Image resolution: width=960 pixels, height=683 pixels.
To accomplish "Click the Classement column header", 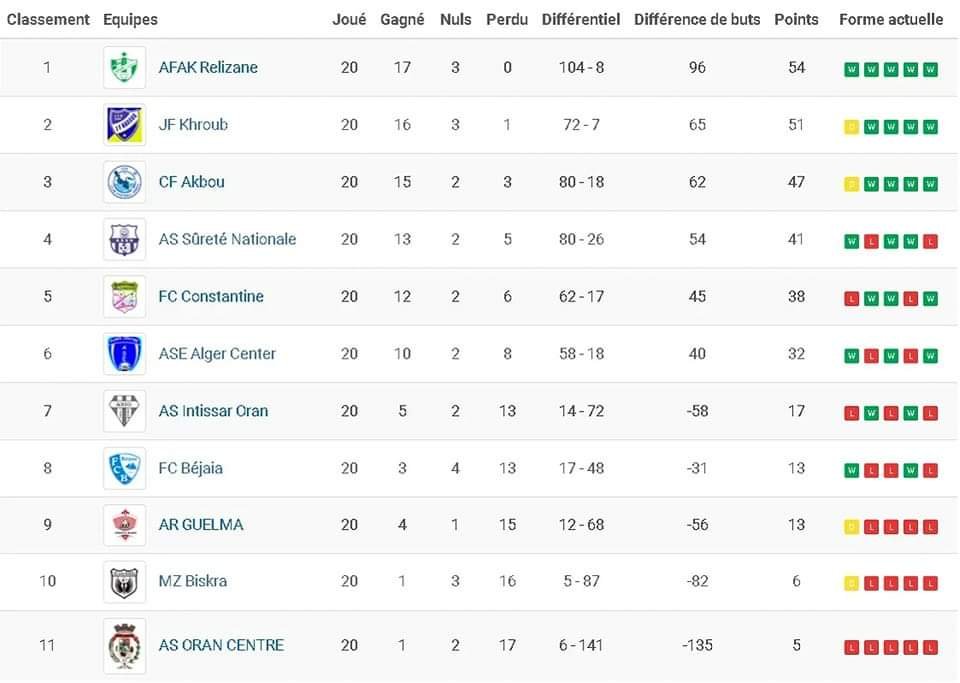I will click(48, 19).
